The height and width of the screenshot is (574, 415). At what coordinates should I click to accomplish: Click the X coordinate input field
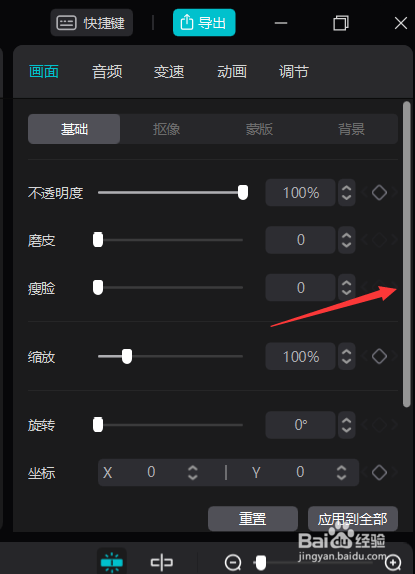(151, 472)
